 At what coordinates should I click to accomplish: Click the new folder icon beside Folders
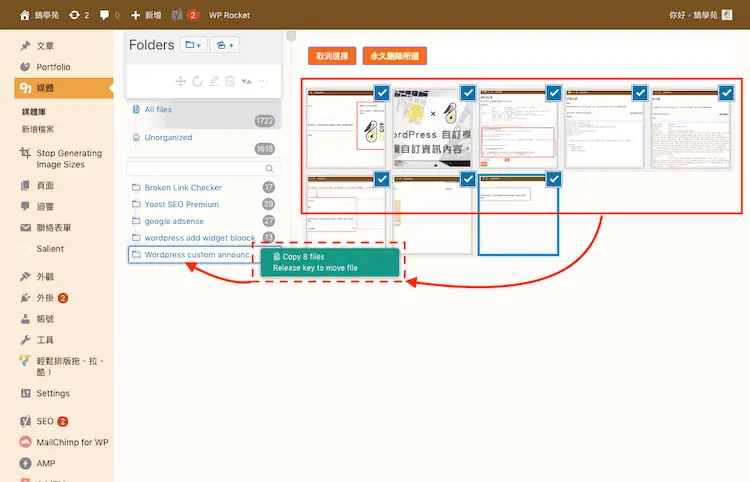[x=193, y=45]
